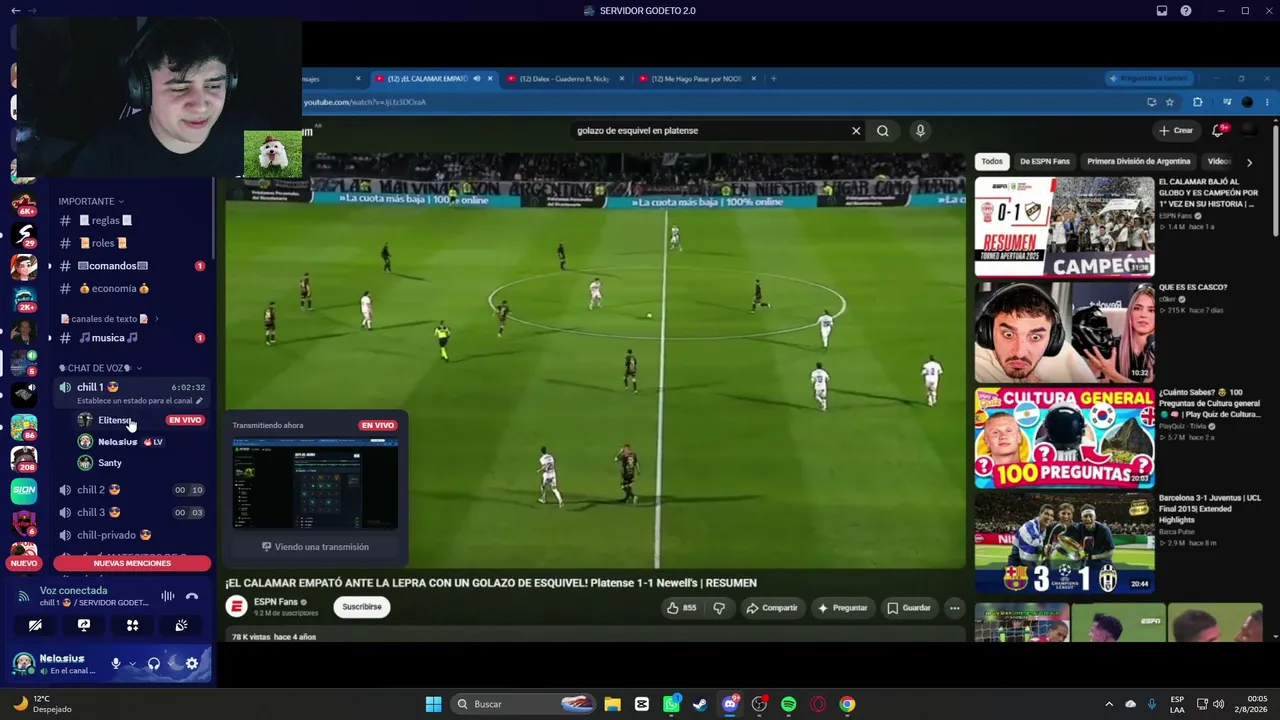Viewport: 1280px width, 720px height.
Task: Open more actions menu under video
Action: coord(955,608)
